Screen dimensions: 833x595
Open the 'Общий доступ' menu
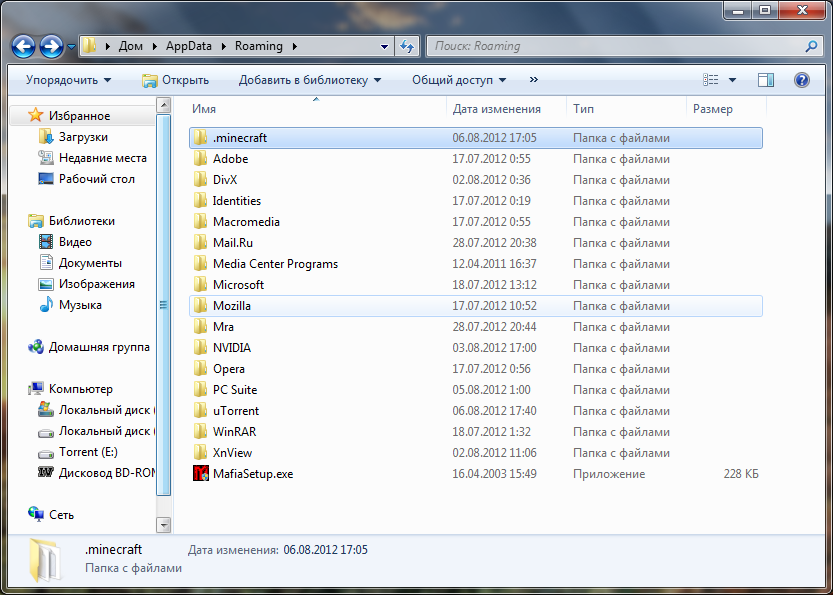tap(459, 80)
